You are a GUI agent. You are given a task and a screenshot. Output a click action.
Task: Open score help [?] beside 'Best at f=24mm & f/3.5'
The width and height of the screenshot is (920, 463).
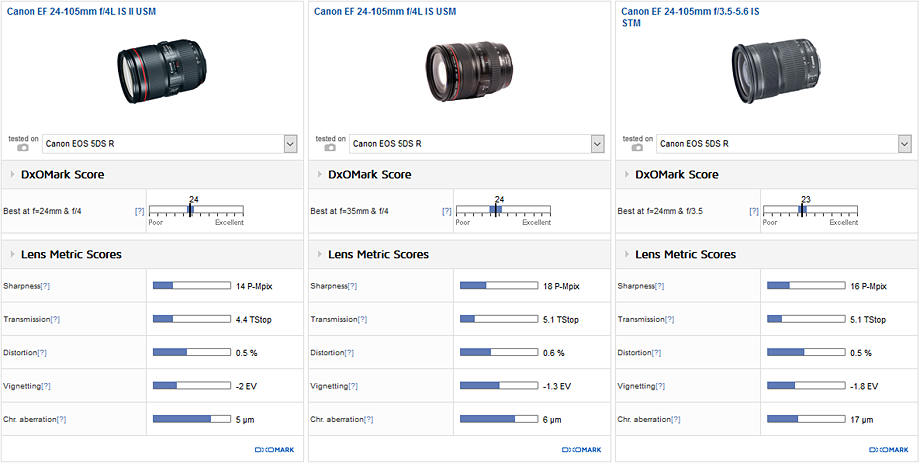click(754, 211)
